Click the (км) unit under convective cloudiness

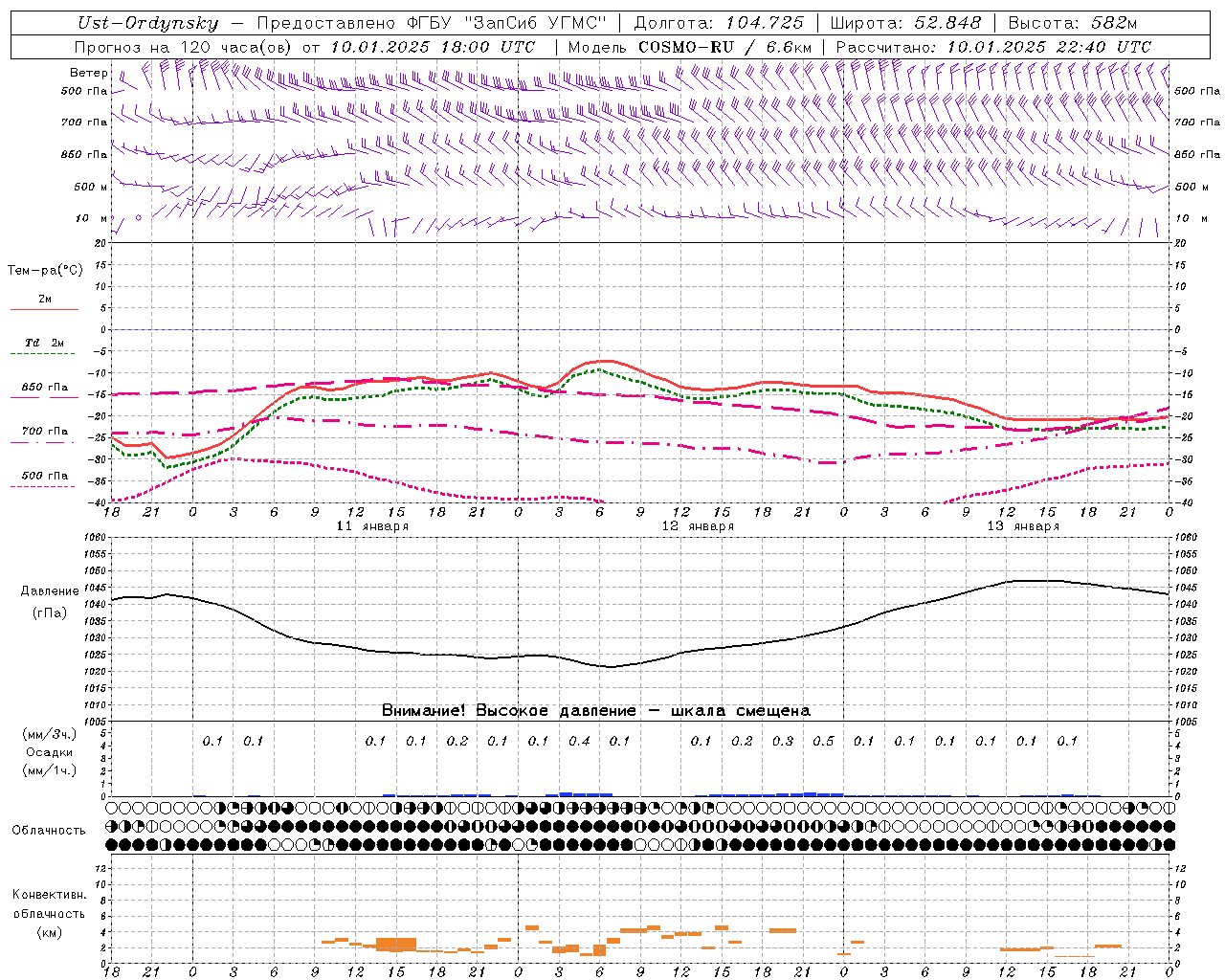[51, 932]
